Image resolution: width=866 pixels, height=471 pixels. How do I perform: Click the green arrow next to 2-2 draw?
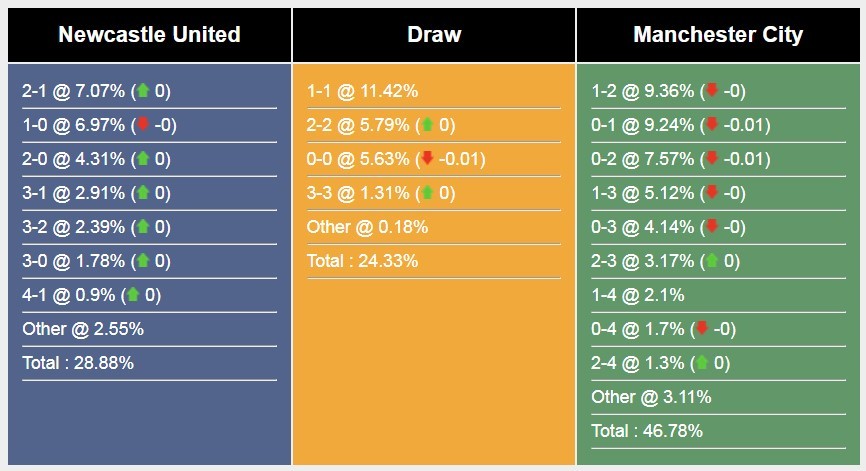click(x=427, y=125)
